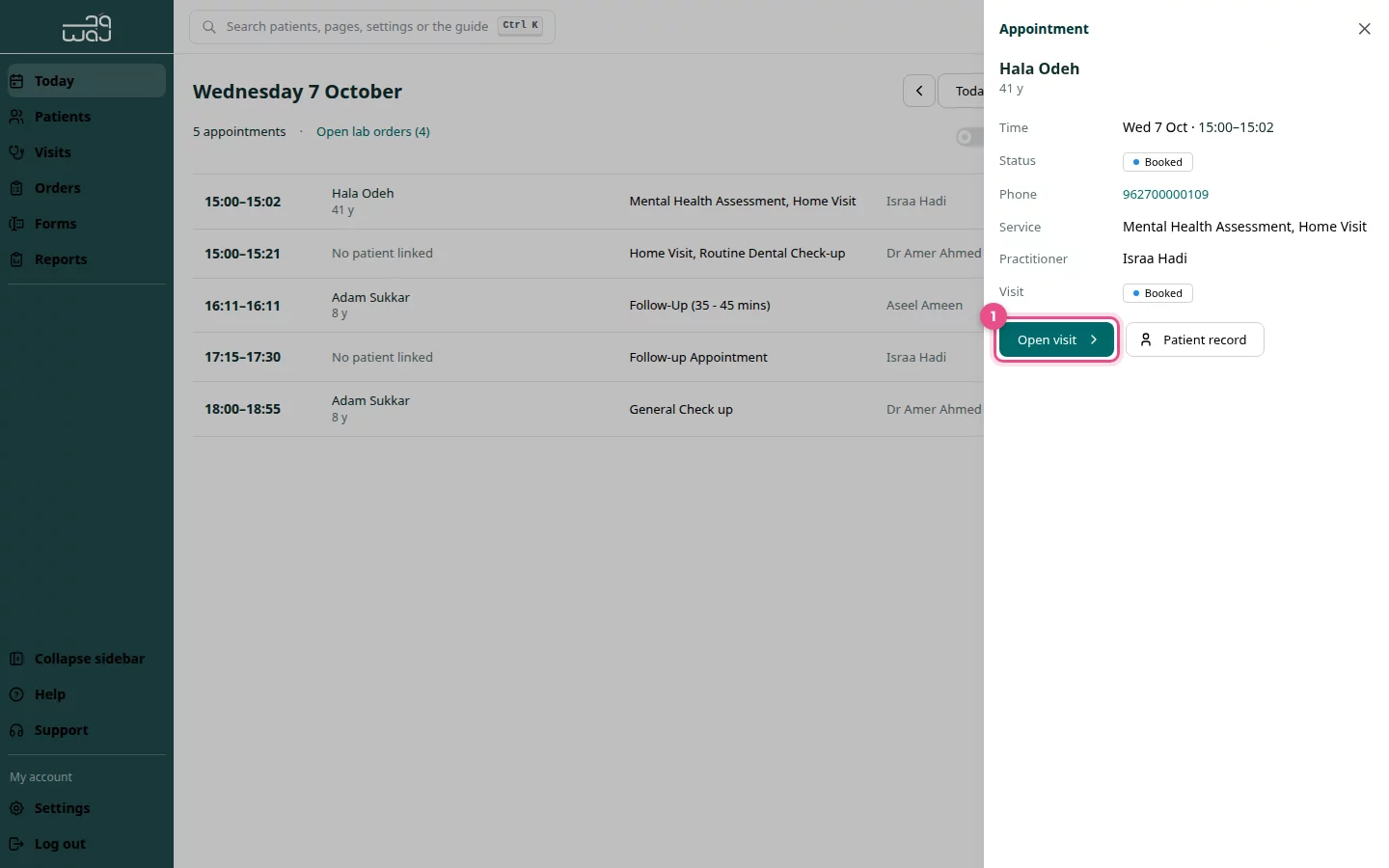
Task: Click phone number 962700000109
Action: [1165, 195]
